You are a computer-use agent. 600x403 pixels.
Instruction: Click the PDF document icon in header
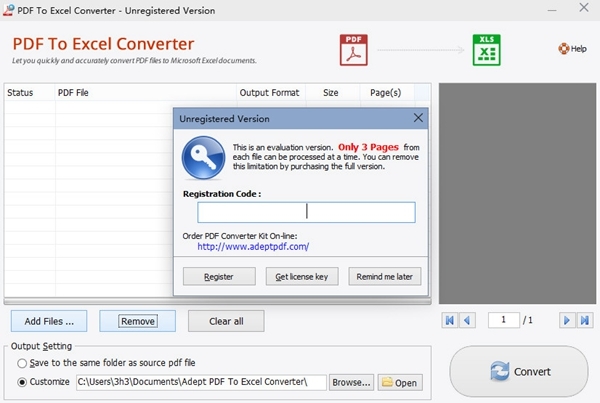point(354,50)
